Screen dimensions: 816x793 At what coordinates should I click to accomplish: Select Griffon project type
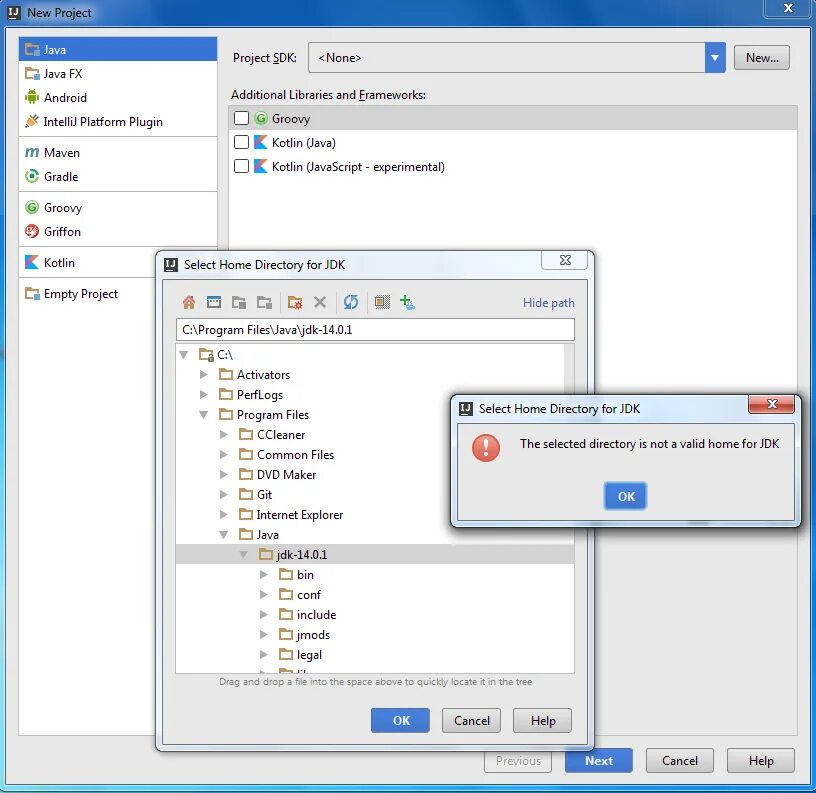[118, 232]
